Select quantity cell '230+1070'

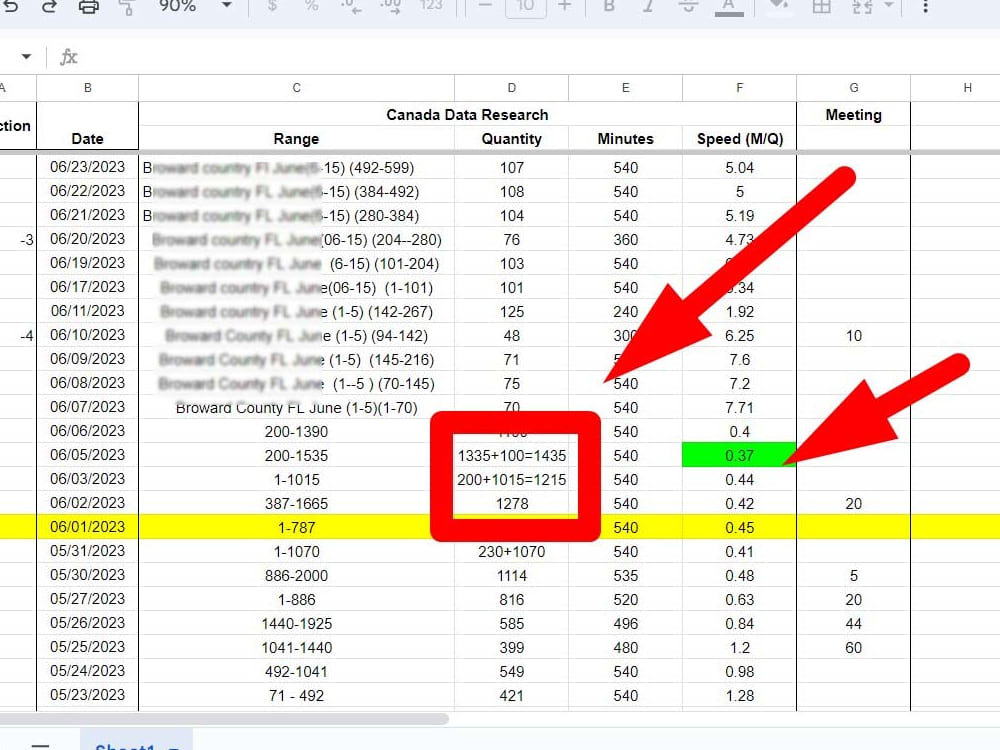(x=511, y=552)
